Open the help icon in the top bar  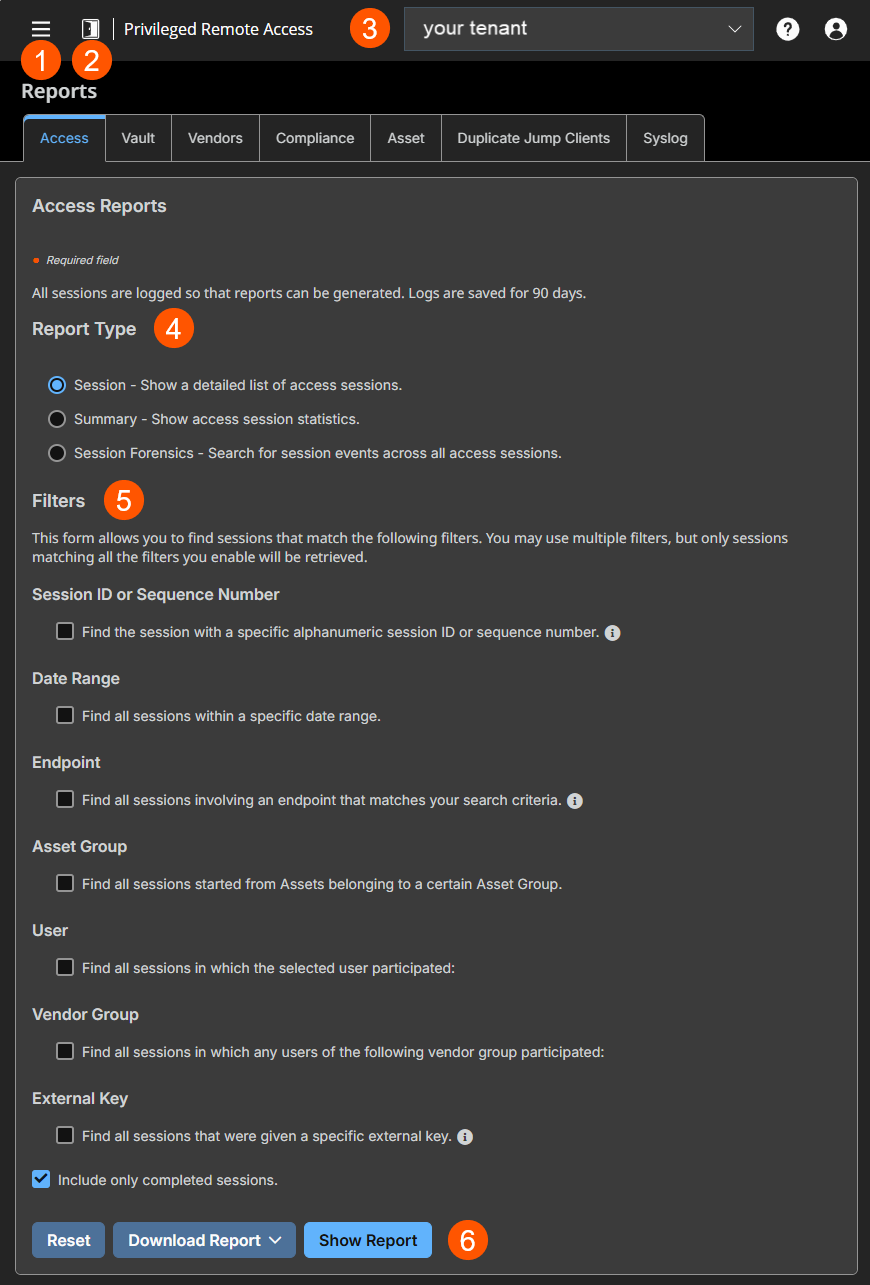click(x=787, y=29)
